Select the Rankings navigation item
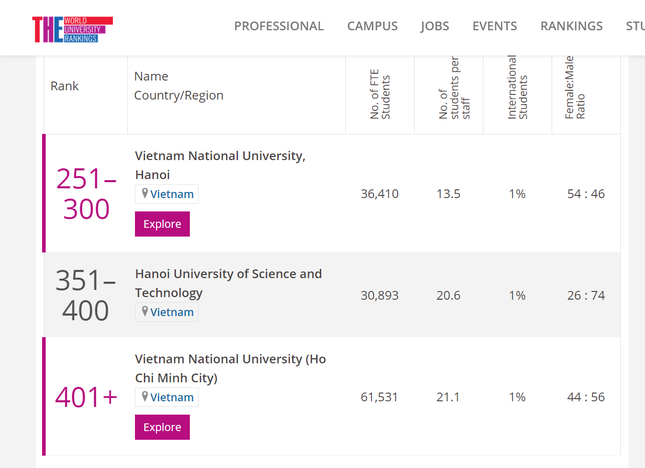This screenshot has width=645, height=468. click(x=571, y=26)
